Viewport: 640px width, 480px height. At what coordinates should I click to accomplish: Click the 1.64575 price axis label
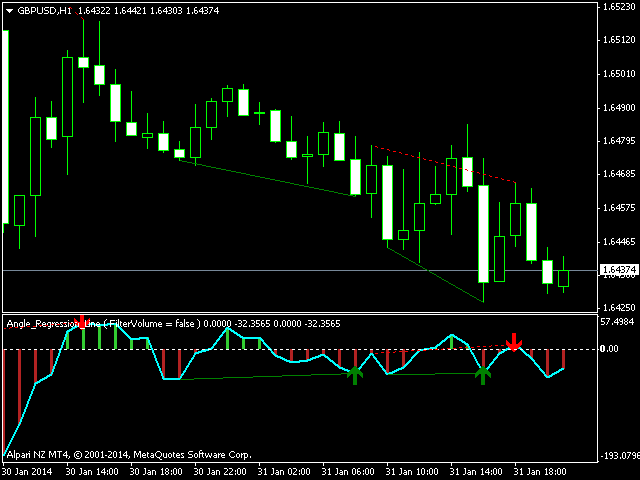point(619,208)
